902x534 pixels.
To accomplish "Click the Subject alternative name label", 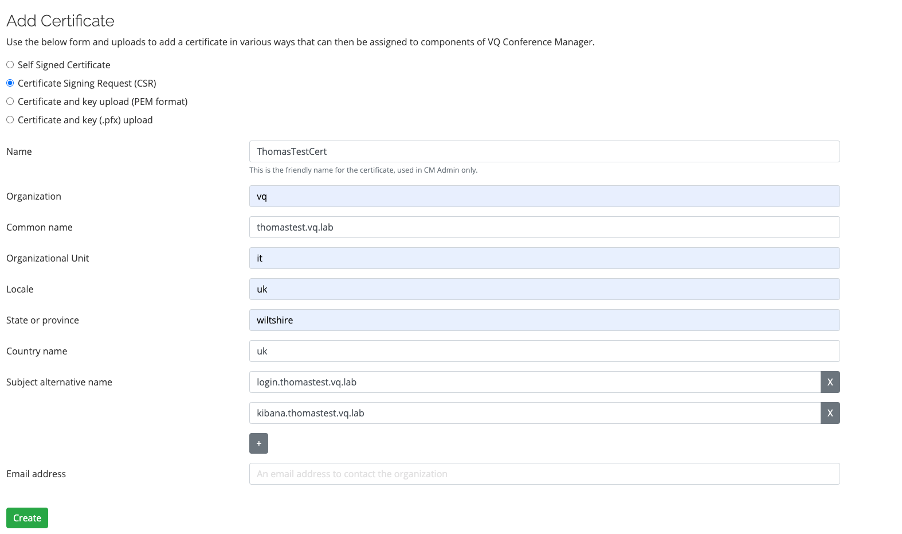I will [x=59, y=382].
